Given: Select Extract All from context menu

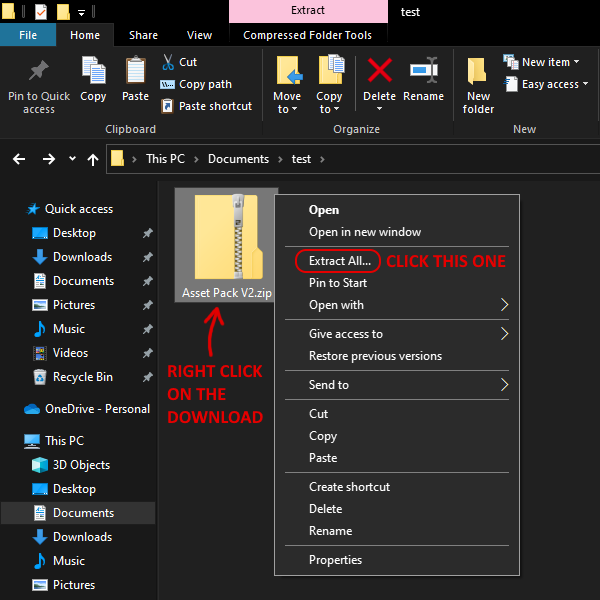Looking at the screenshot, I should click(339, 260).
